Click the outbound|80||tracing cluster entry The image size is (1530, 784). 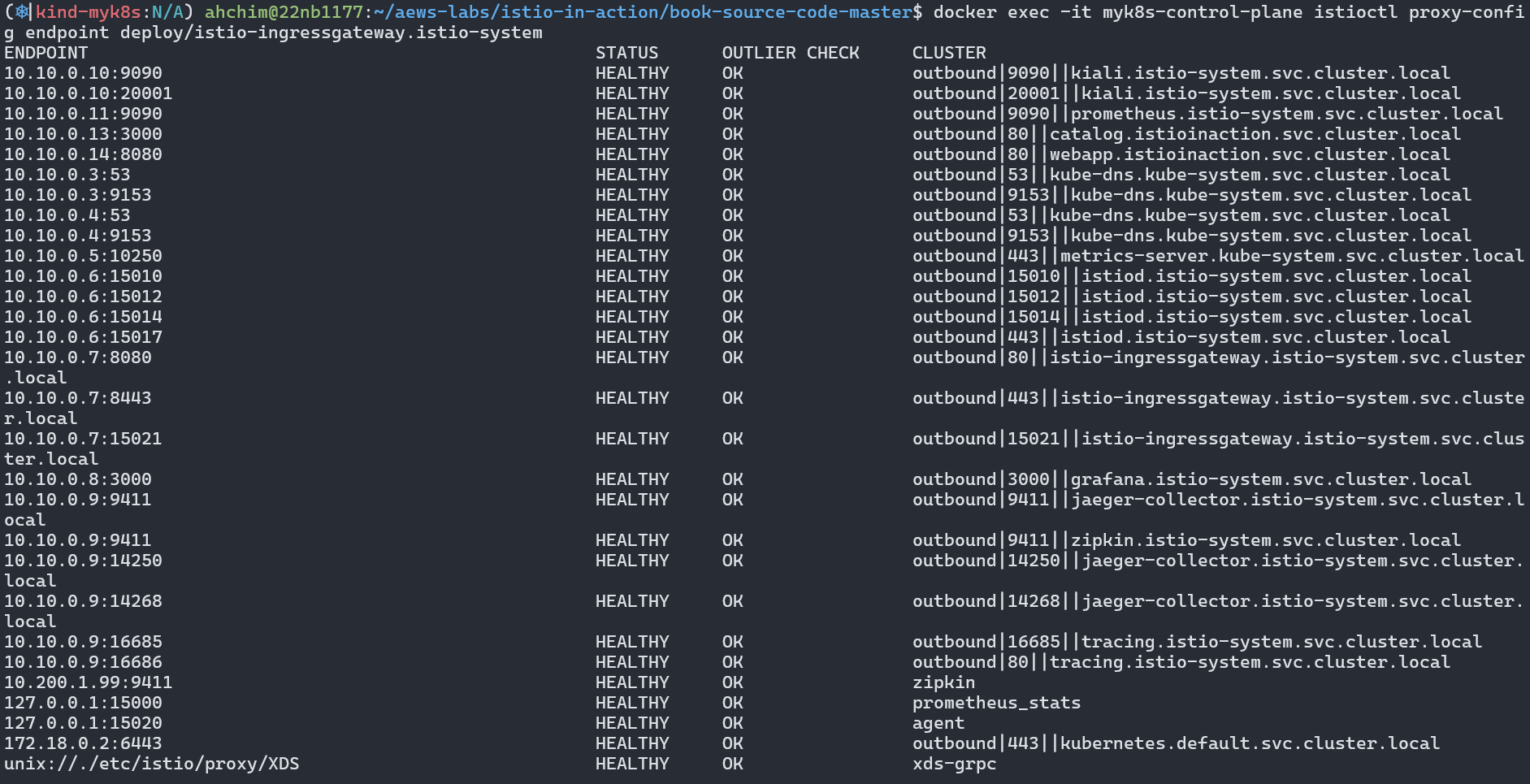[1181, 662]
